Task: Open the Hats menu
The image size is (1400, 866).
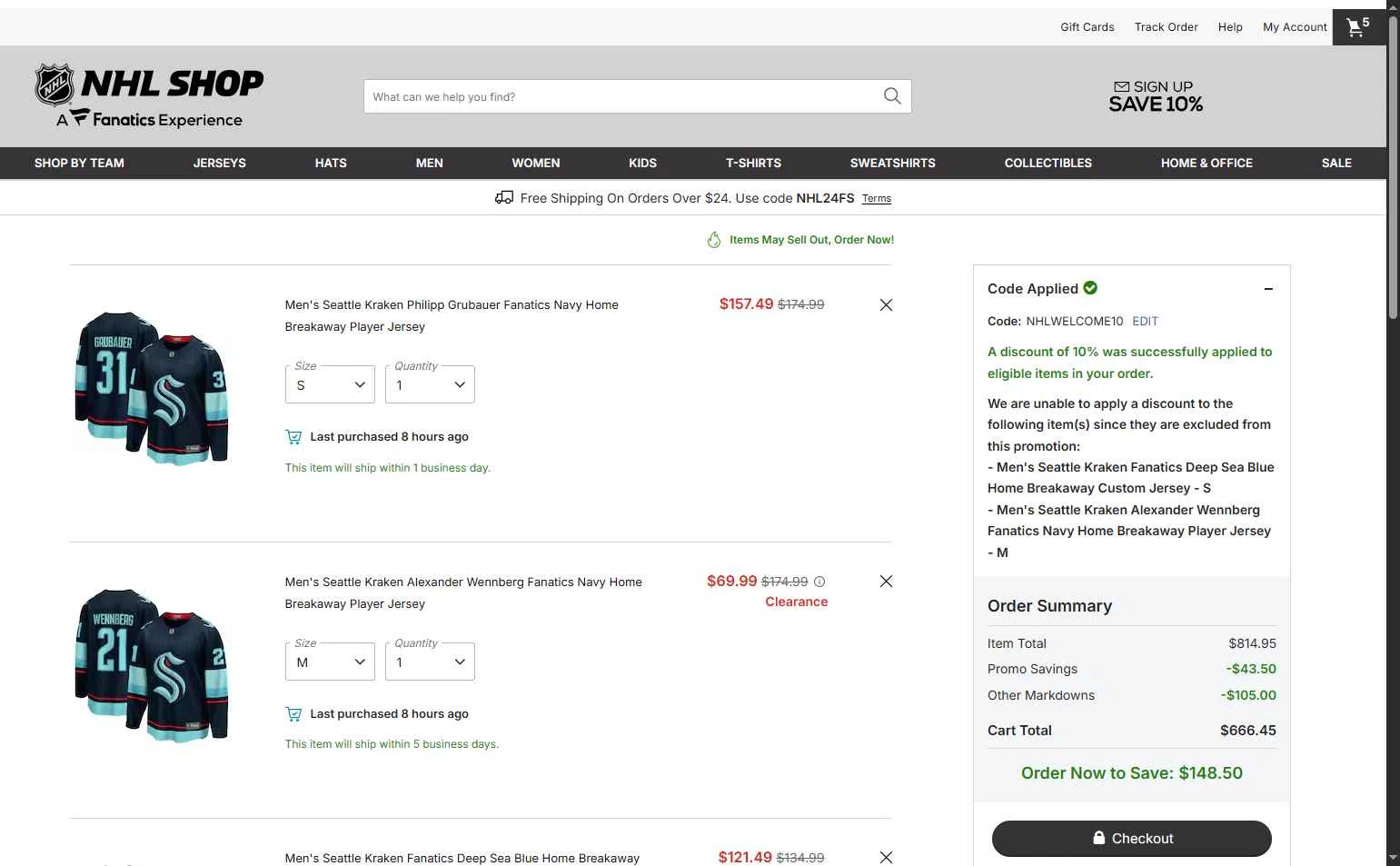Action: 331,163
